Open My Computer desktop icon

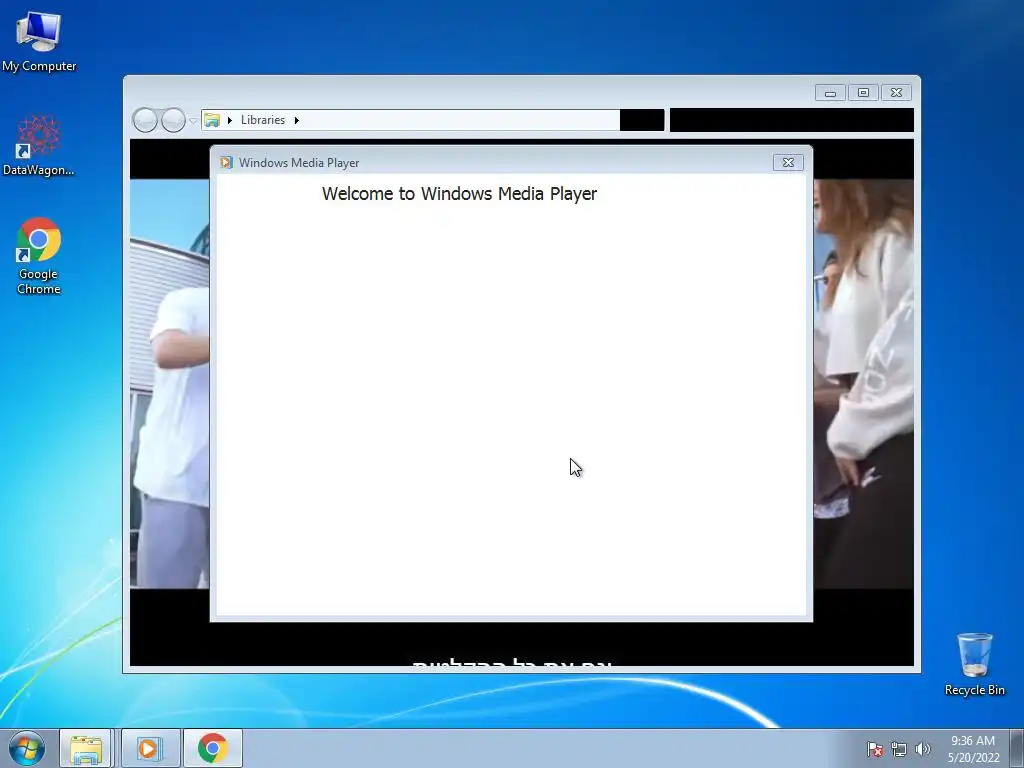39,41
